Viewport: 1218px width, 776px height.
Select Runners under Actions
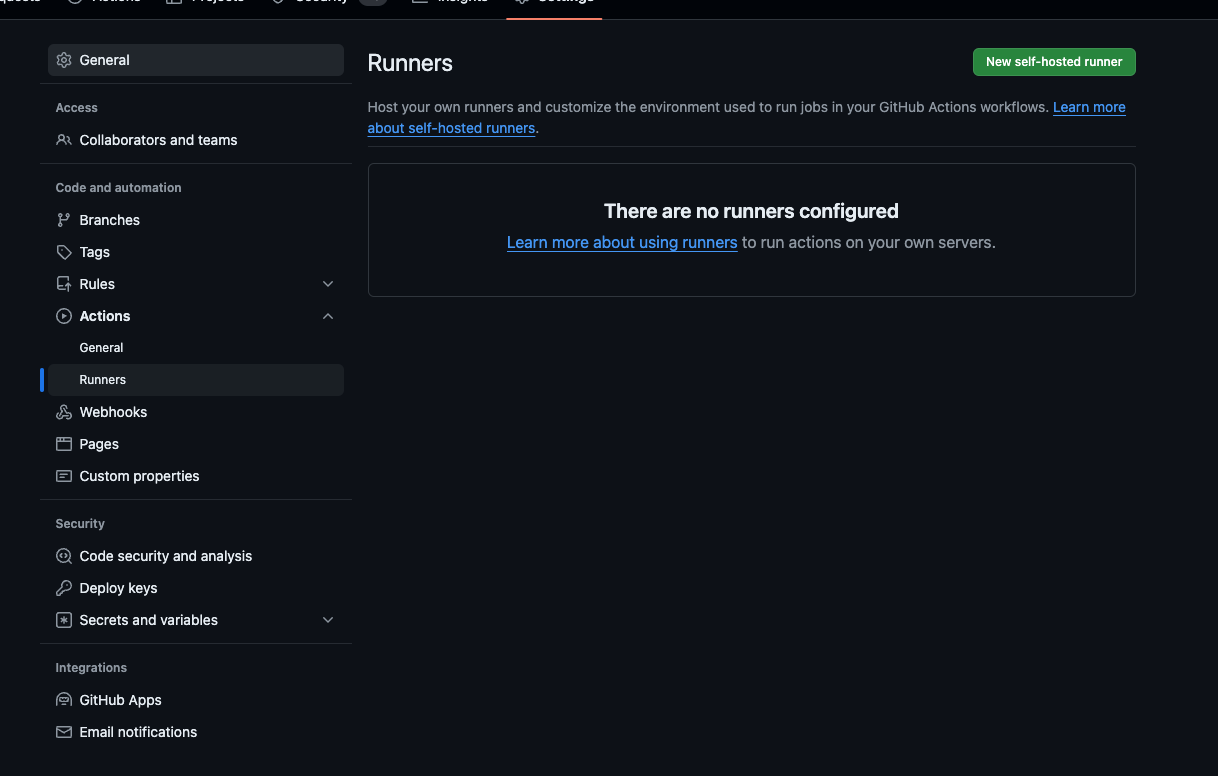[196, 380]
